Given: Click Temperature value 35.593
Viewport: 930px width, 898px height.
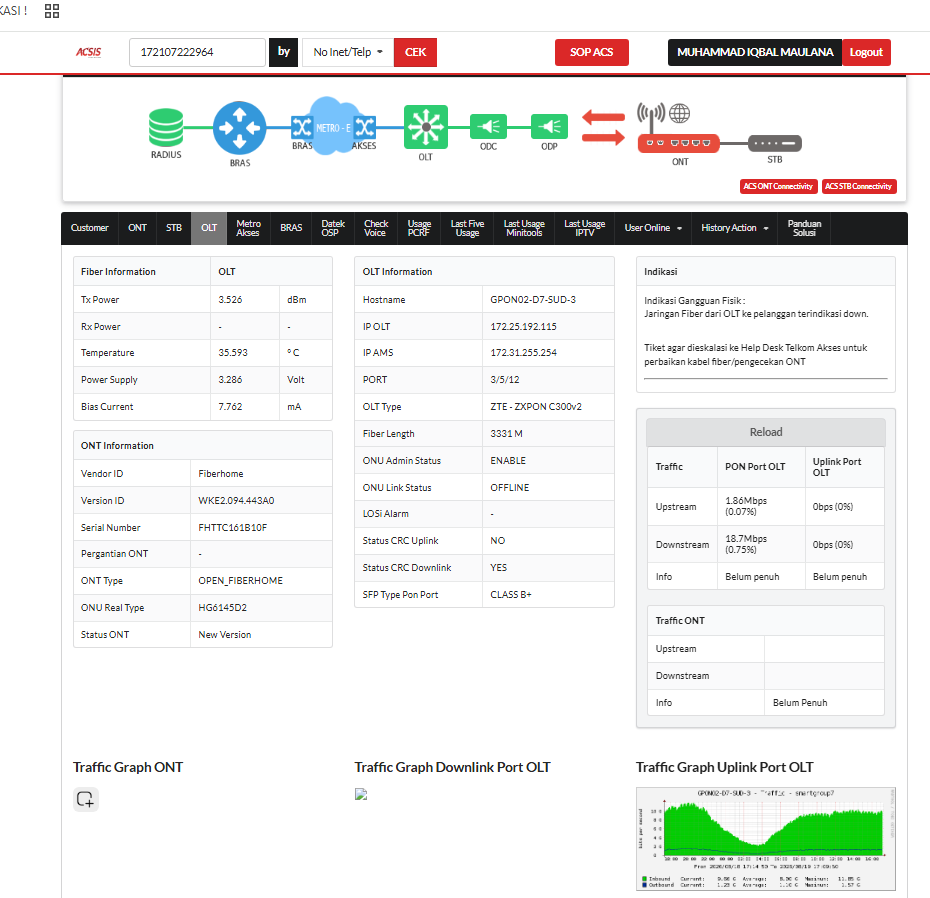Looking at the screenshot, I should 232,353.
